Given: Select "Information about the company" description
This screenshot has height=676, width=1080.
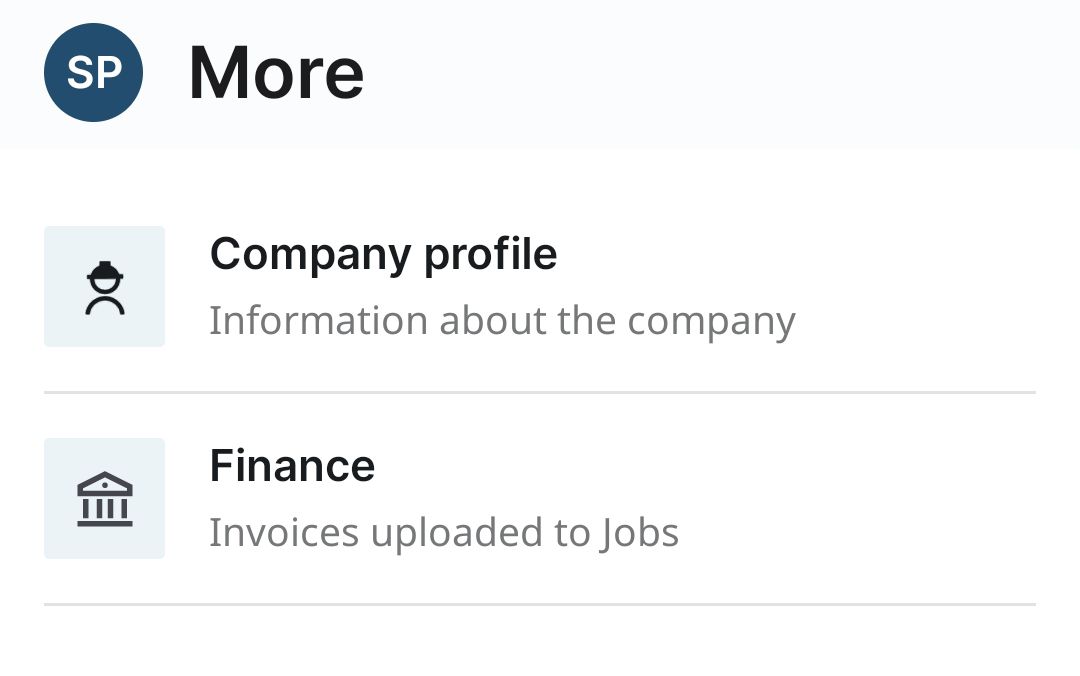Looking at the screenshot, I should [x=502, y=321].
